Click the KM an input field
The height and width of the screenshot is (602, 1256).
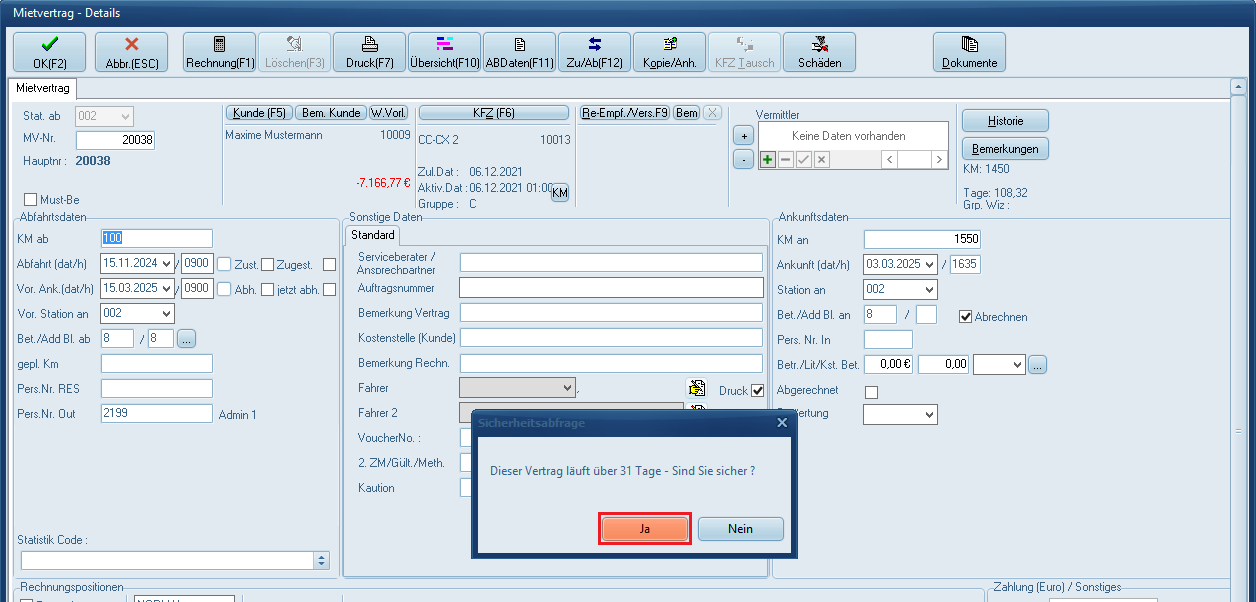[921, 239]
